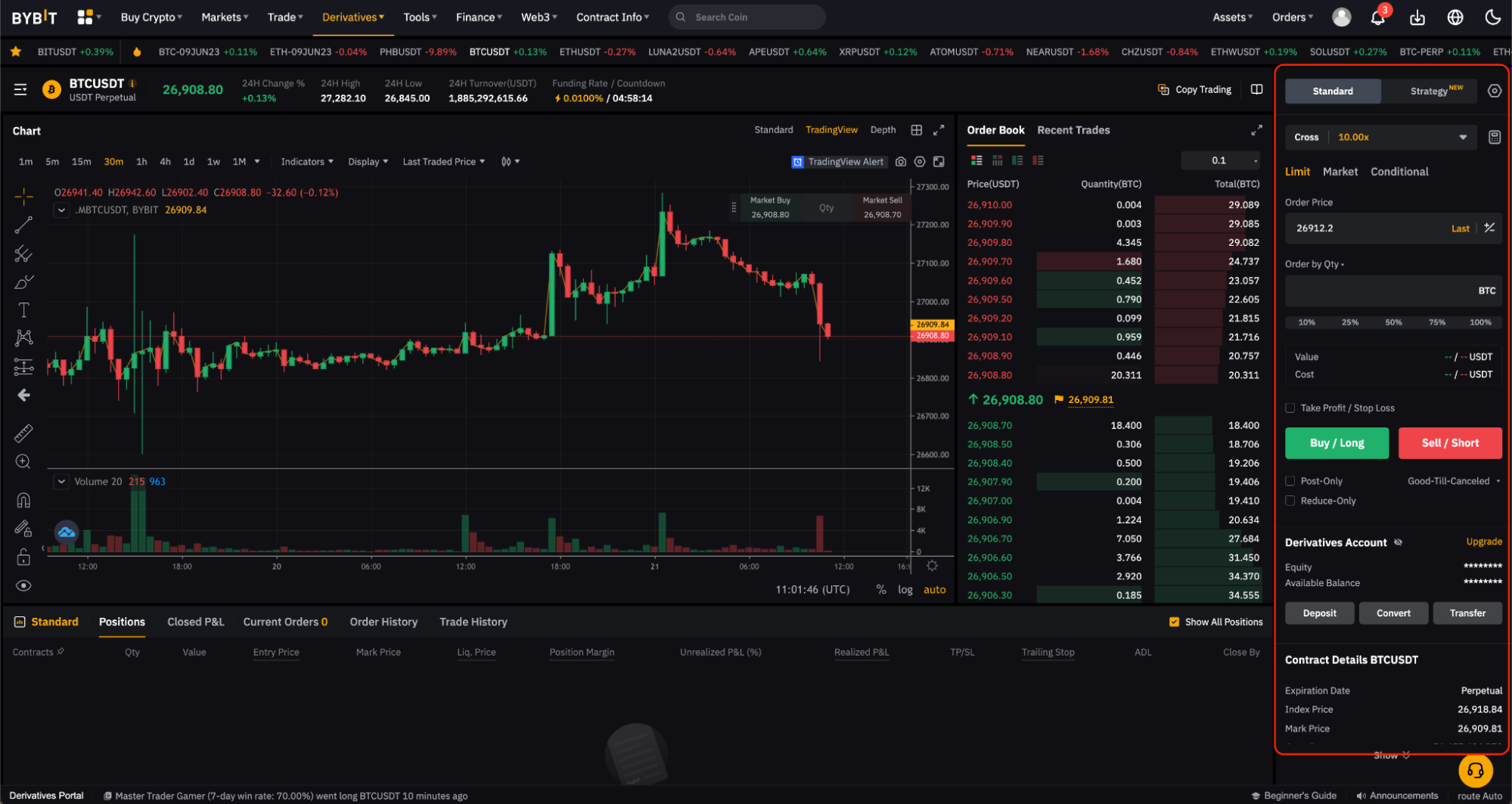
Task: Open the Derivatives menu
Action: (x=353, y=17)
